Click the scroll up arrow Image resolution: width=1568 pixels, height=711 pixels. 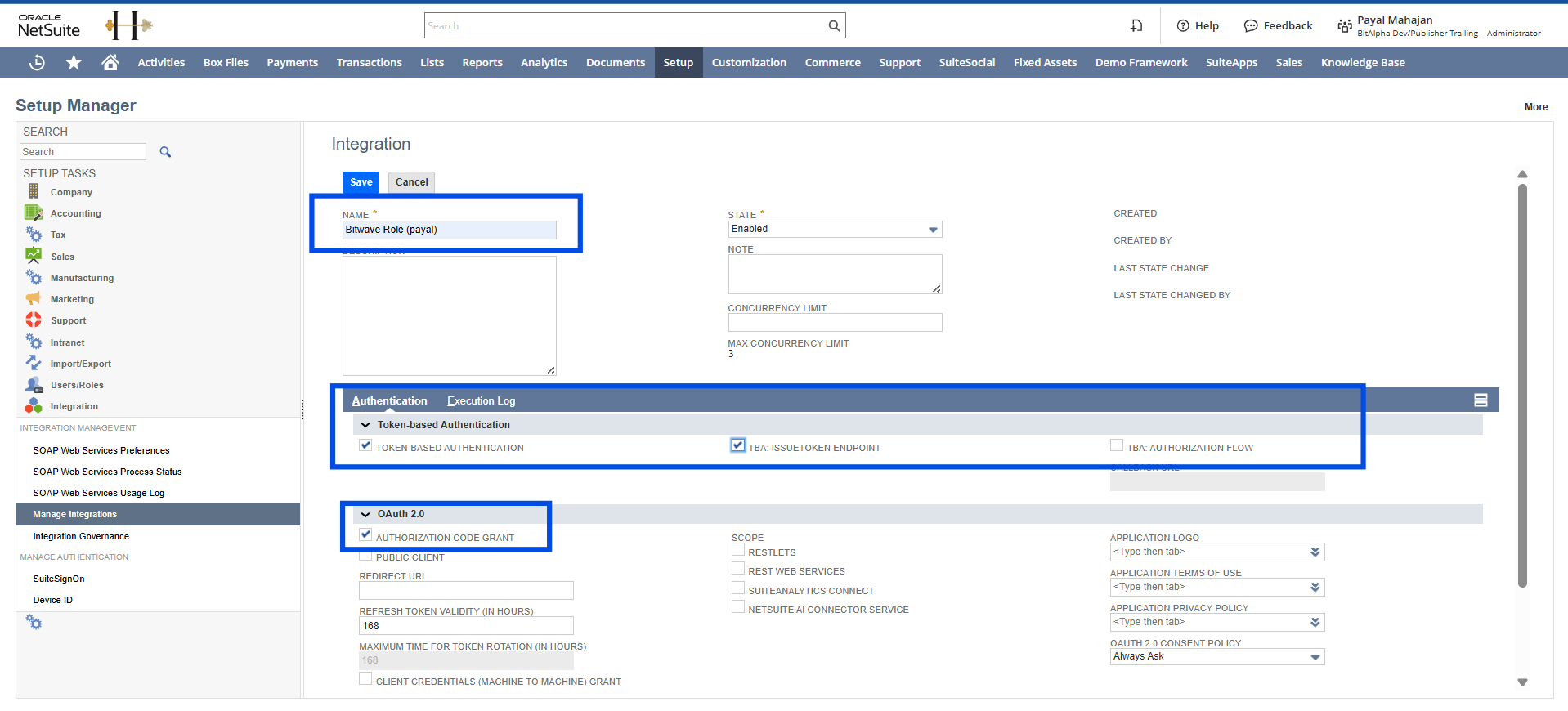[1522, 174]
